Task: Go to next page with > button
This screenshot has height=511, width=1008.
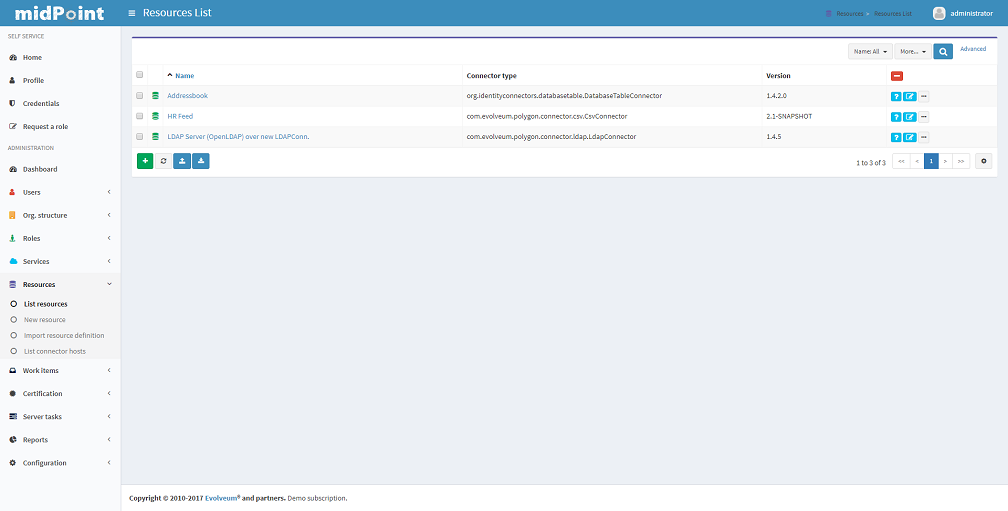Action: pyautogui.click(x=945, y=161)
